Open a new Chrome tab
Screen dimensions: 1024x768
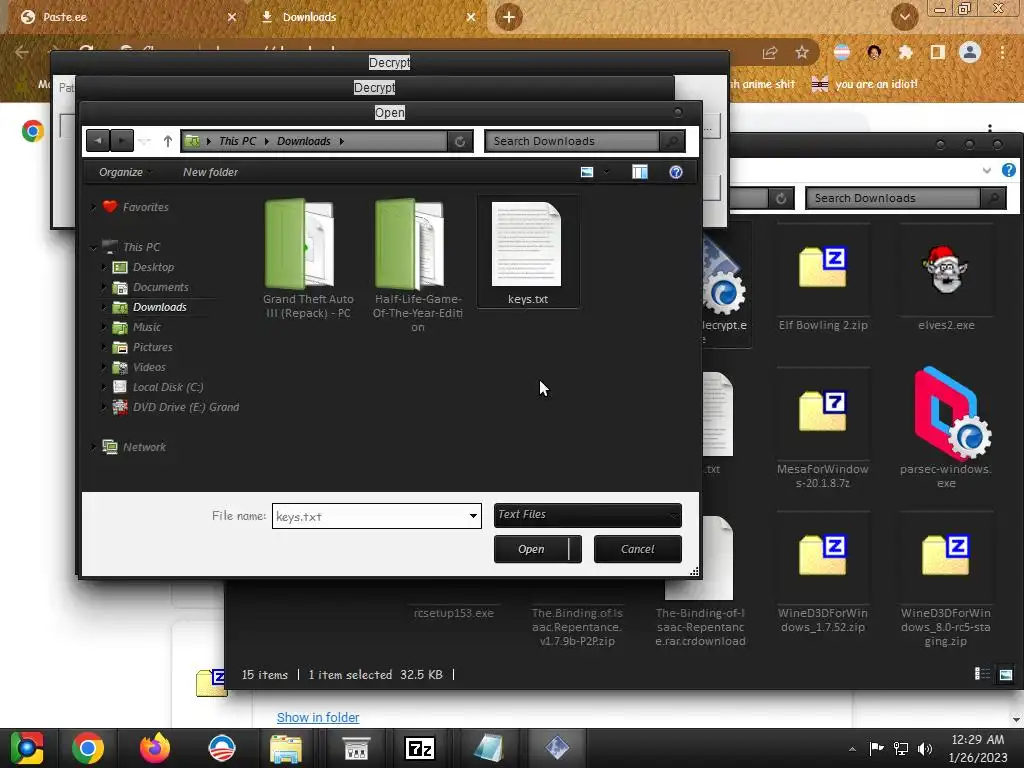click(509, 17)
